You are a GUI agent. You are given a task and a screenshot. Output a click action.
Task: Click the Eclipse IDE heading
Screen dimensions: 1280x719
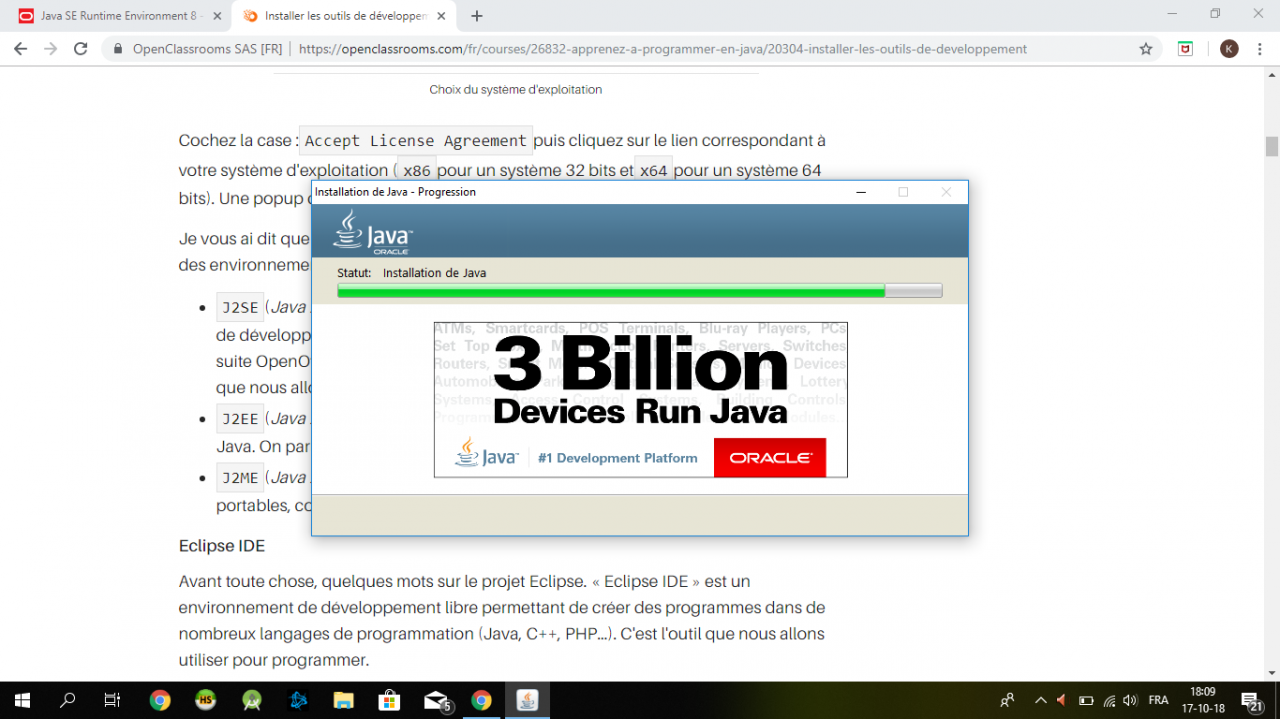[221, 546]
